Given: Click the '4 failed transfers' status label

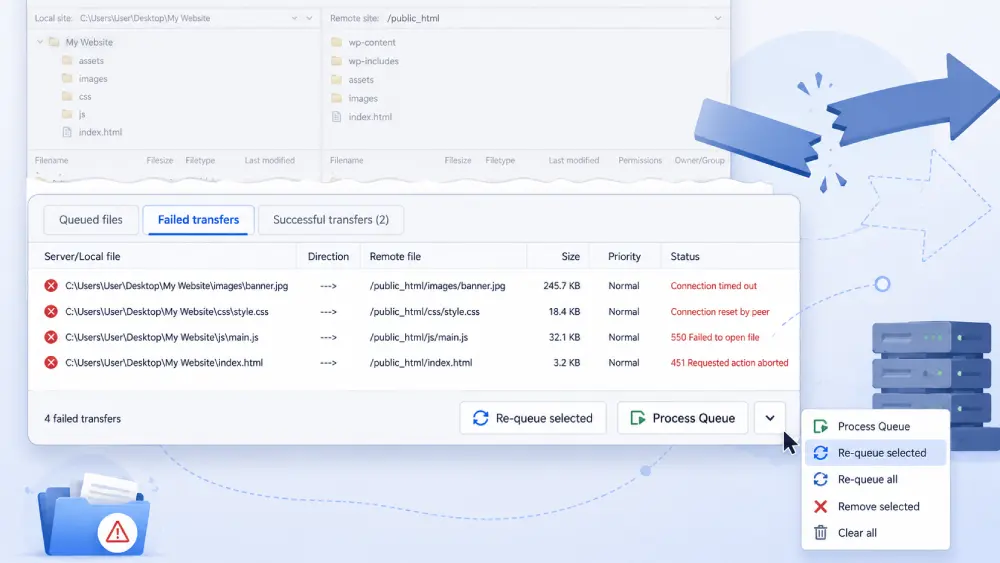Looking at the screenshot, I should point(82,419).
